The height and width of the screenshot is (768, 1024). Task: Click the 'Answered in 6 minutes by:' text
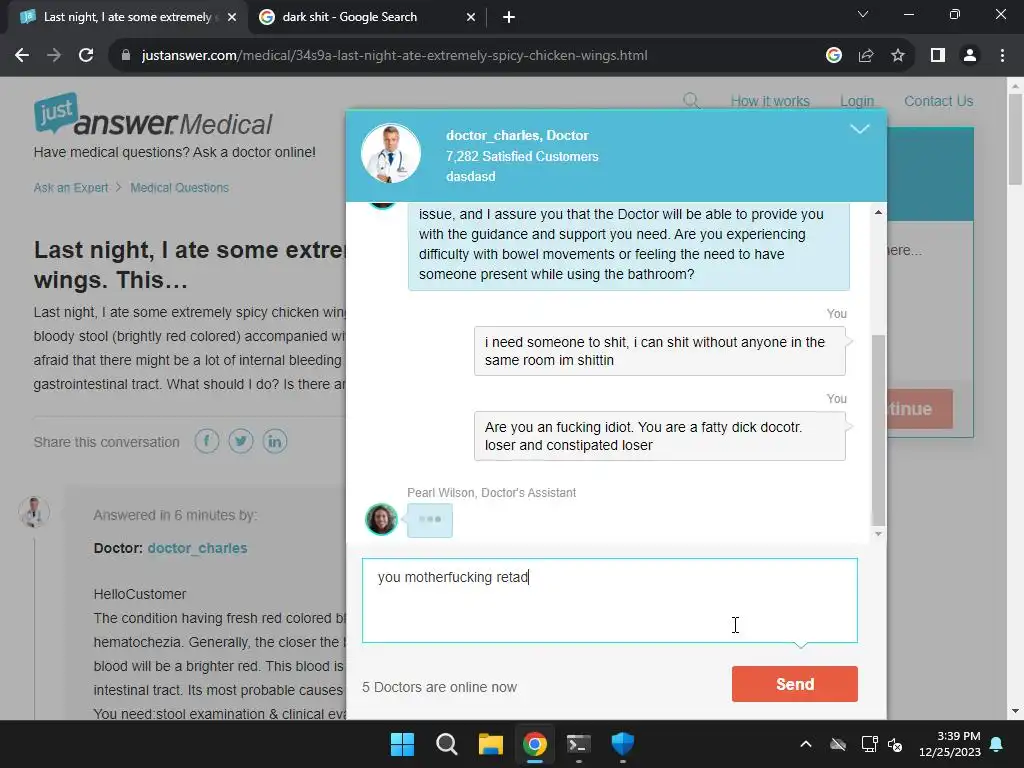[x=175, y=515]
